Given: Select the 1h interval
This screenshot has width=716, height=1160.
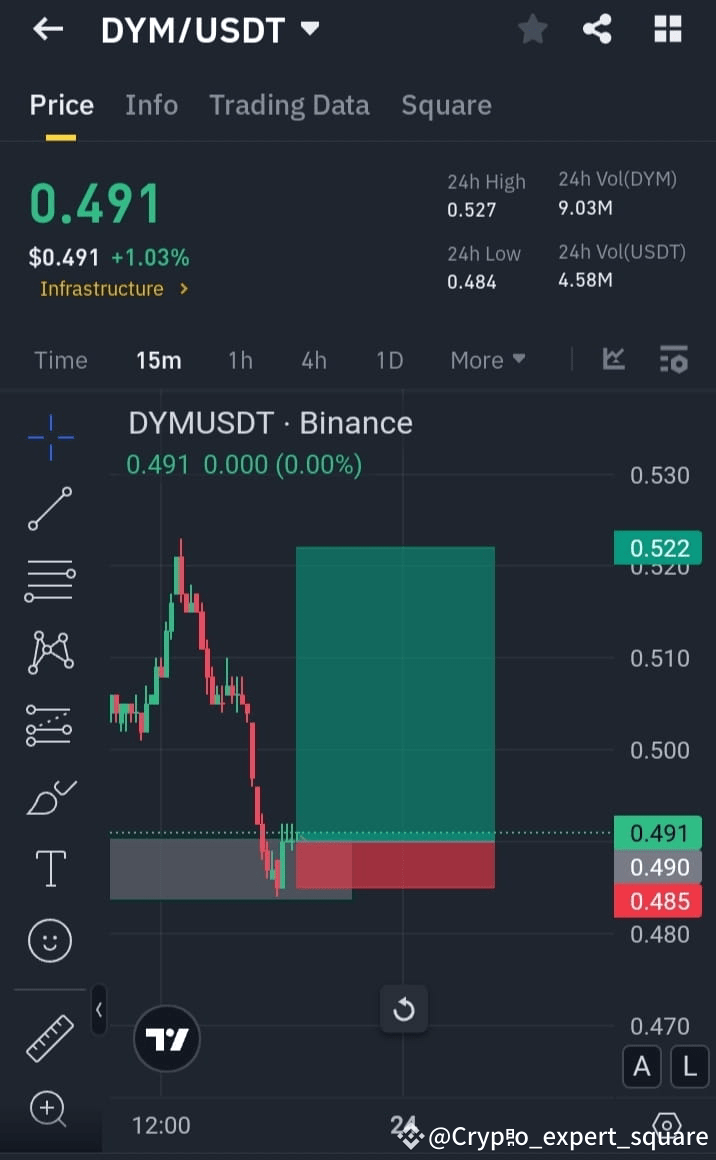Looking at the screenshot, I should 240,360.
